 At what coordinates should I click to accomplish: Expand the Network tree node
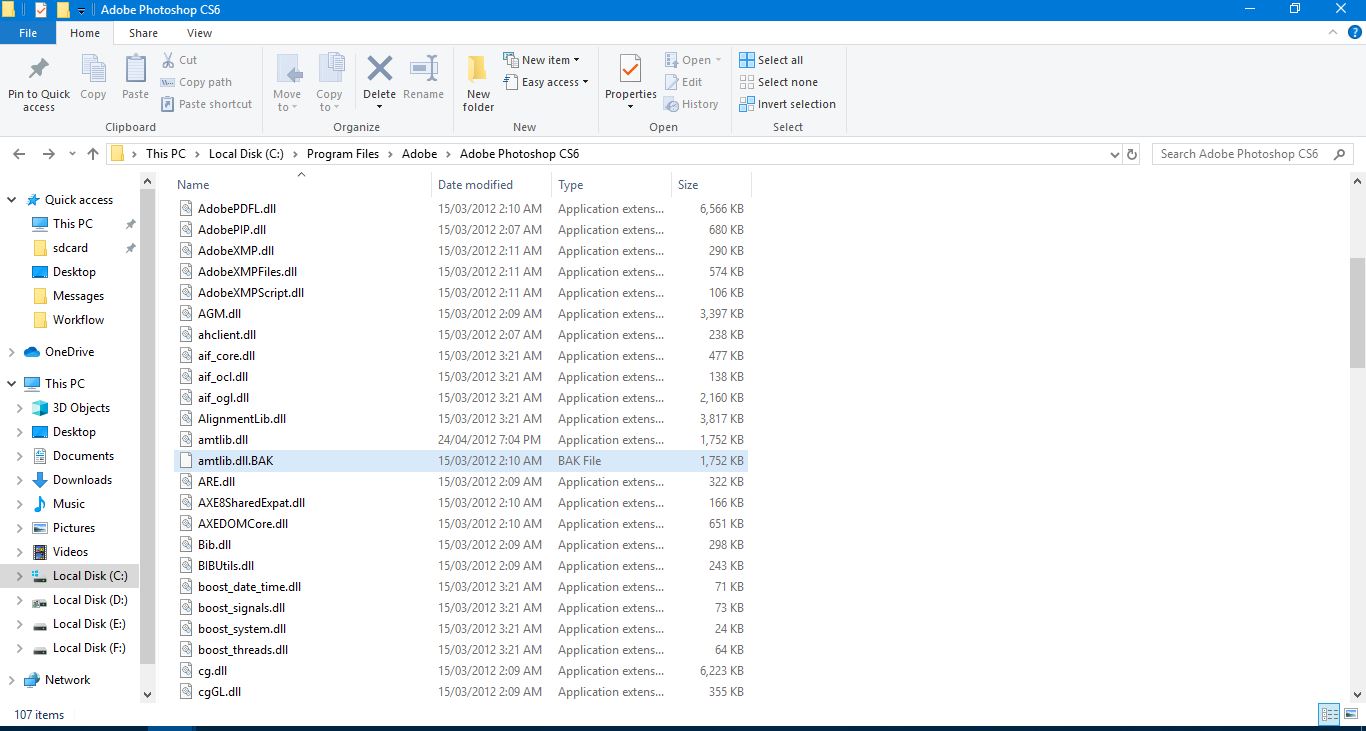click(x=12, y=680)
